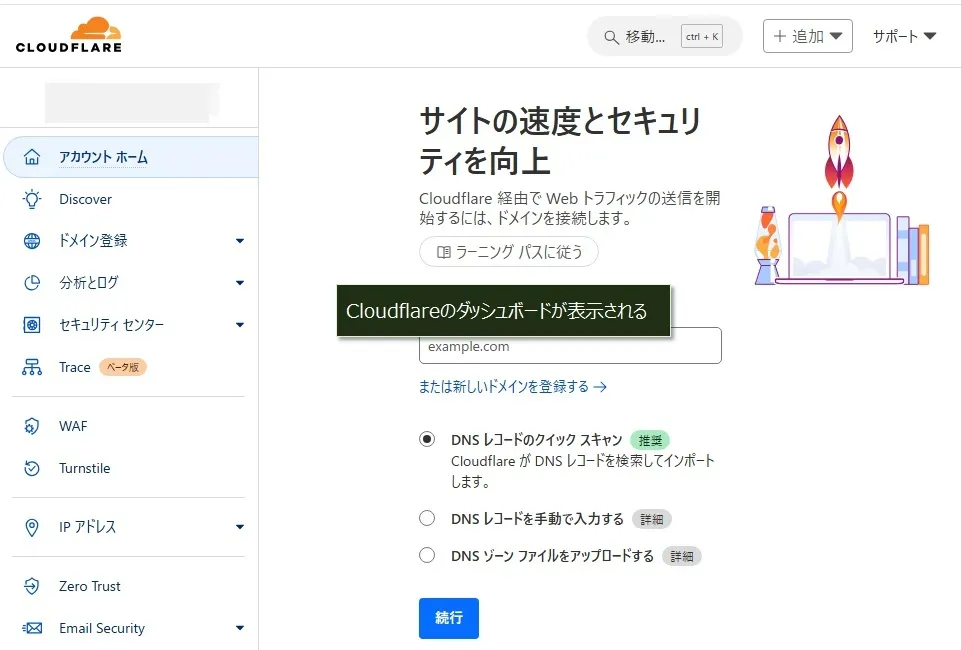Click the arrow icon after 新しいドメインを登録する
Image resolution: width=961 pixels, height=650 pixels.
pyautogui.click(x=600, y=387)
